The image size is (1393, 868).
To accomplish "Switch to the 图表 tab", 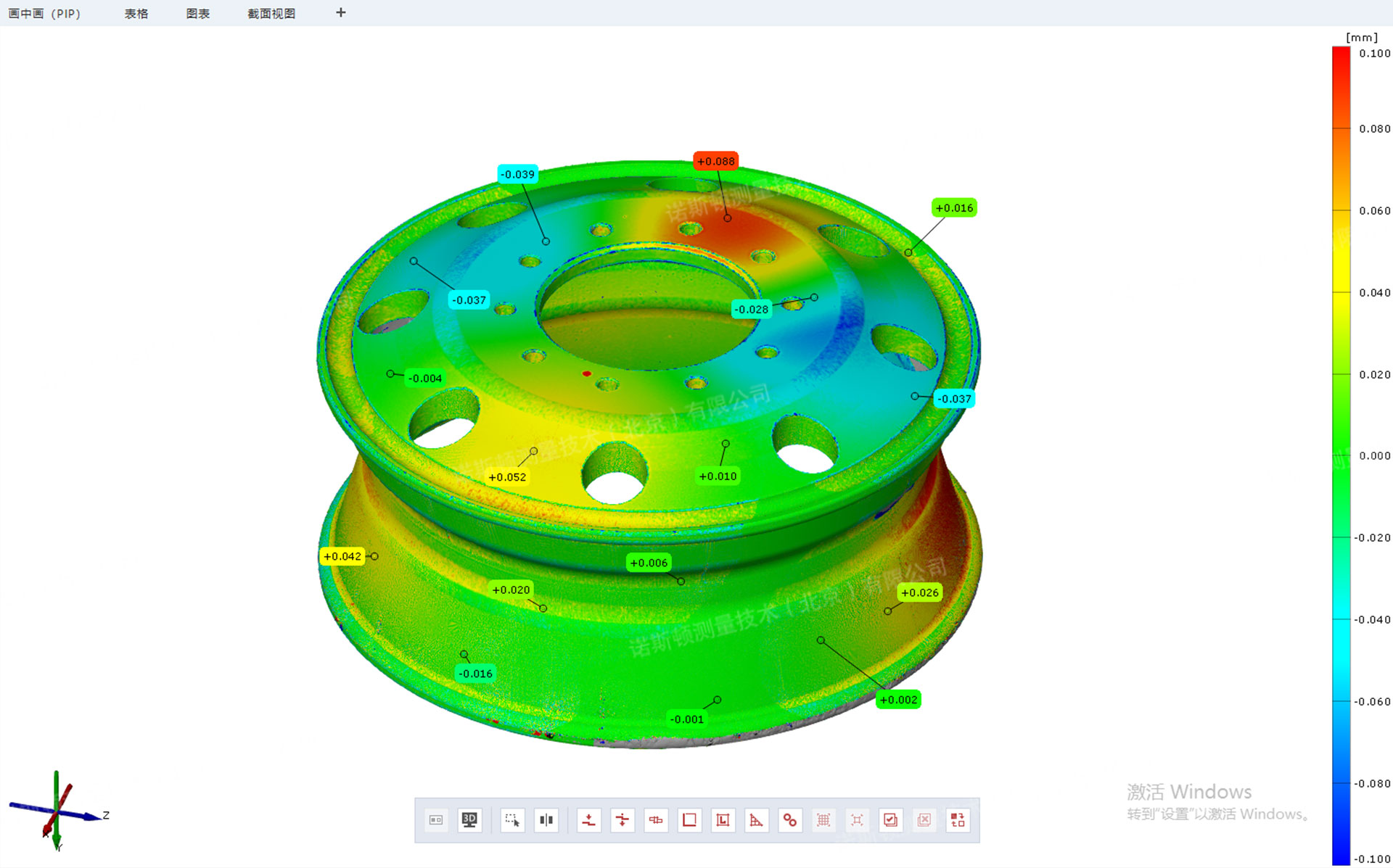I will point(197,13).
